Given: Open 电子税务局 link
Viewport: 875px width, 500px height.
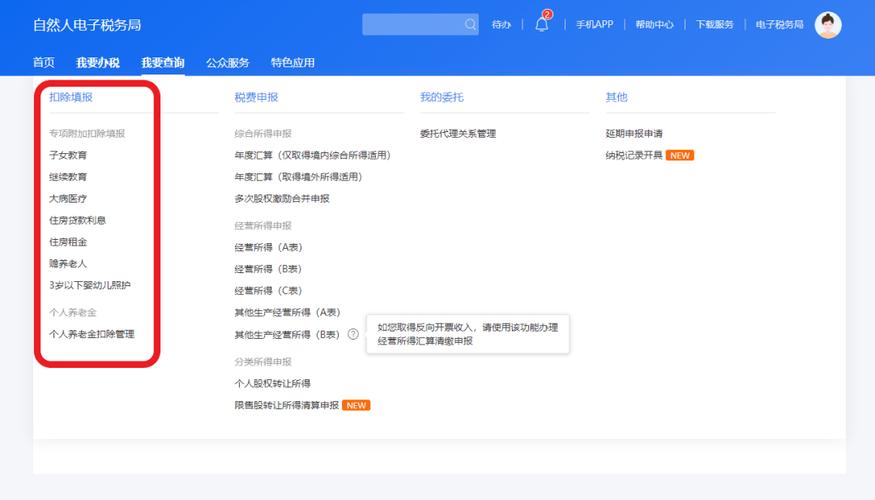Looking at the screenshot, I should (x=780, y=25).
